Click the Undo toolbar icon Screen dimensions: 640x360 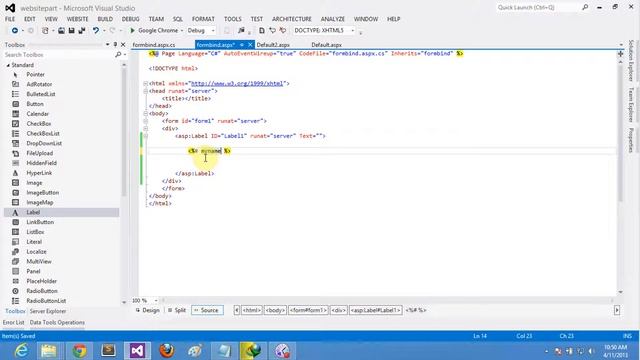point(96,31)
